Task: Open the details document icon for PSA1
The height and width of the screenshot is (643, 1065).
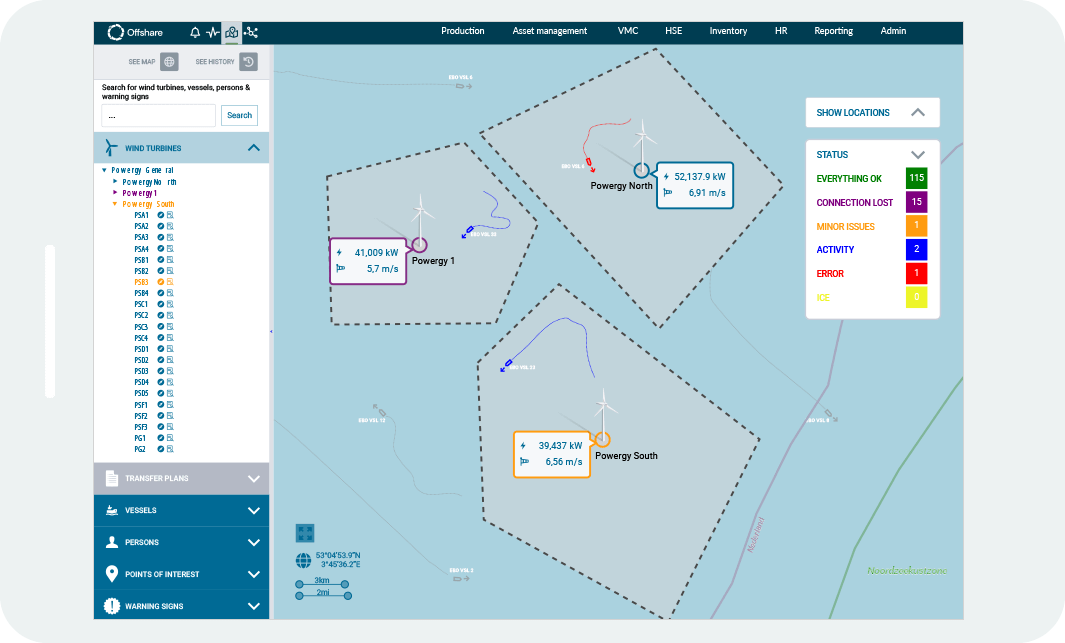Action: tap(170, 215)
